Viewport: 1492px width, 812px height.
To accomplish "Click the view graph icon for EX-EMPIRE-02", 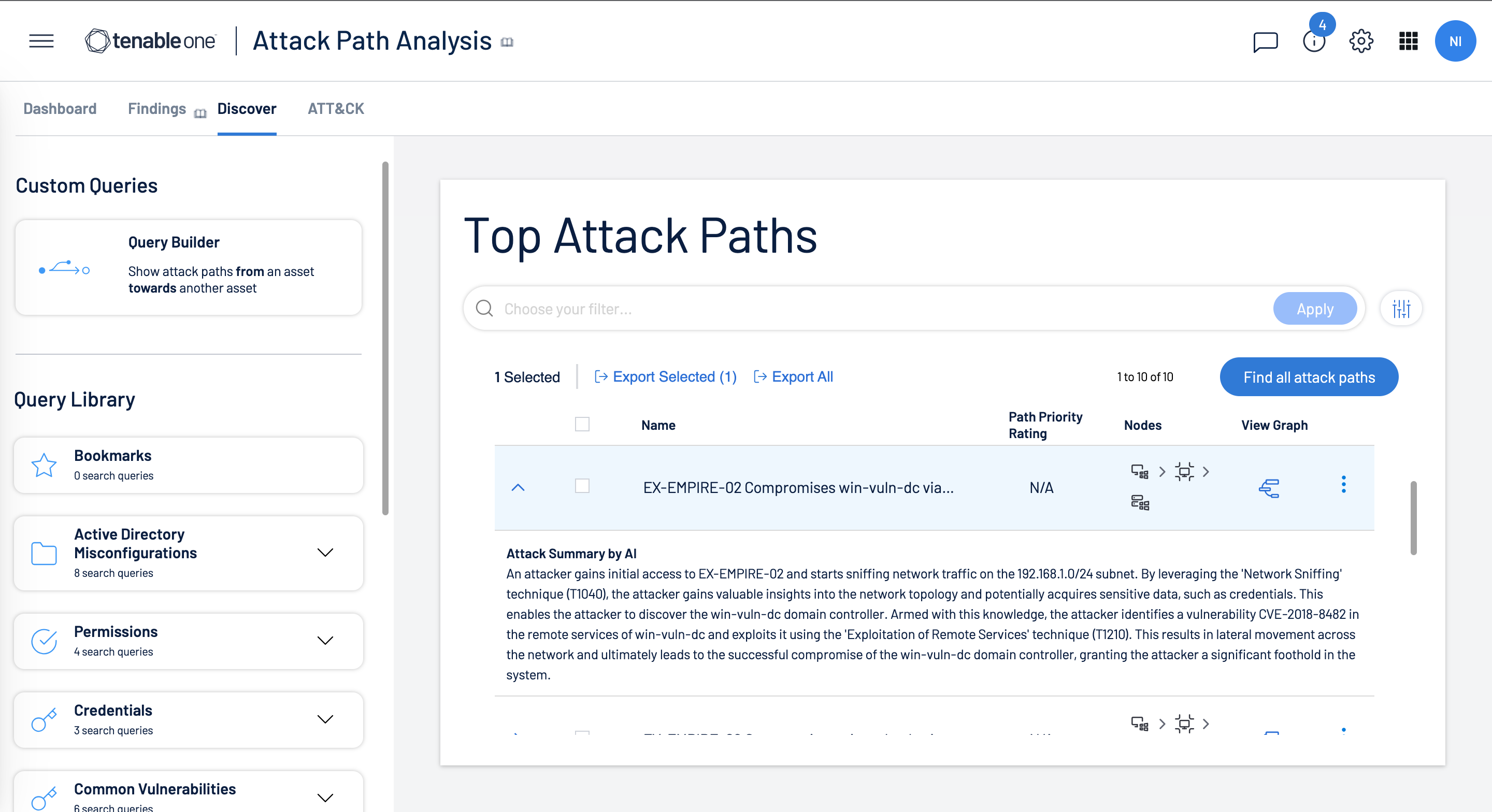I will pos(1269,487).
